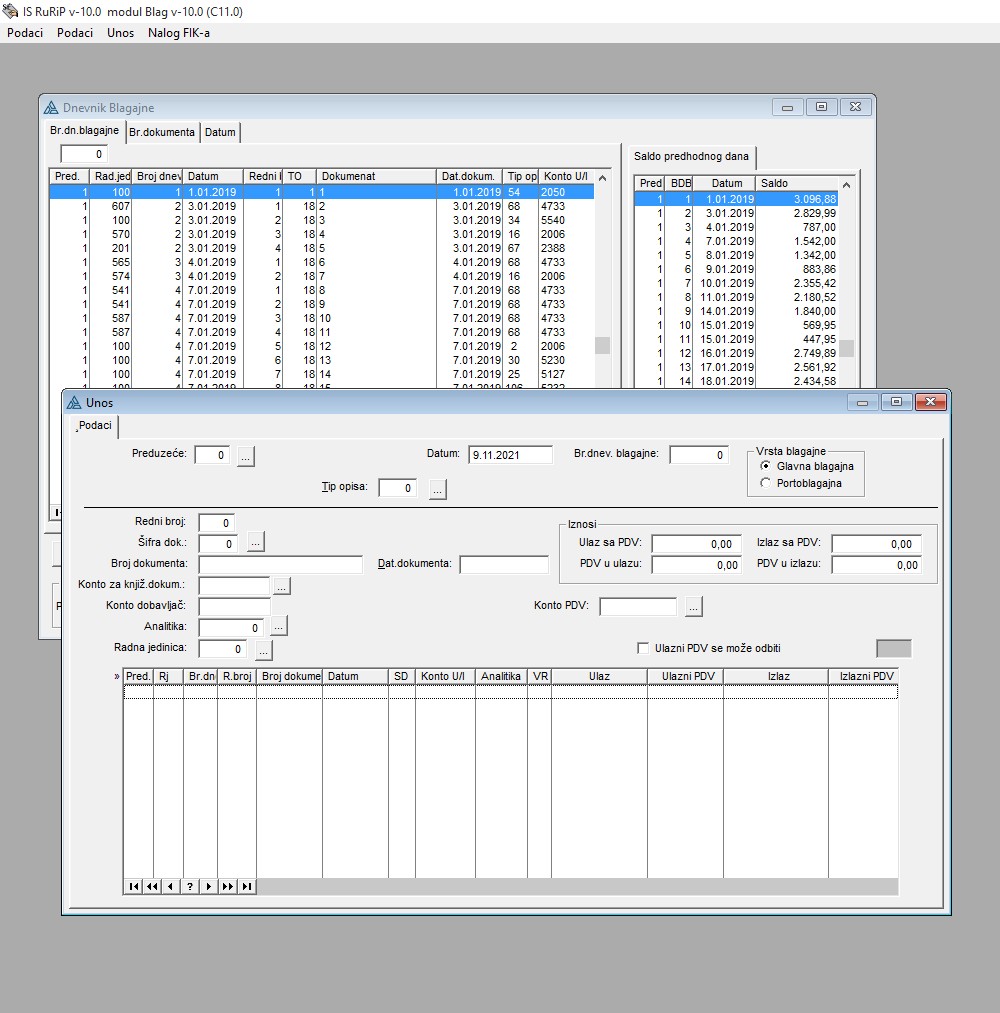Click the Datum column header in Saldo table
Image resolution: width=1000 pixels, height=1013 pixels.
[x=727, y=184]
